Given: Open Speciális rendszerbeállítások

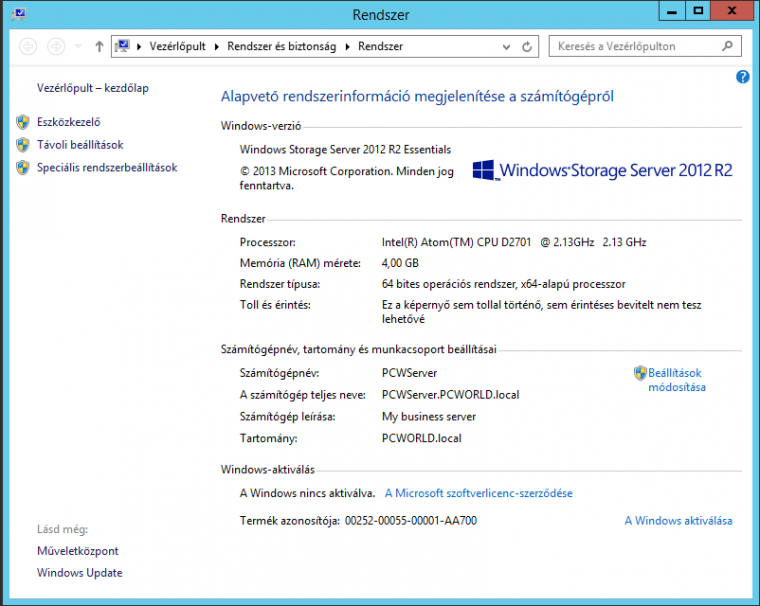Looking at the screenshot, I should pyautogui.click(x=107, y=167).
